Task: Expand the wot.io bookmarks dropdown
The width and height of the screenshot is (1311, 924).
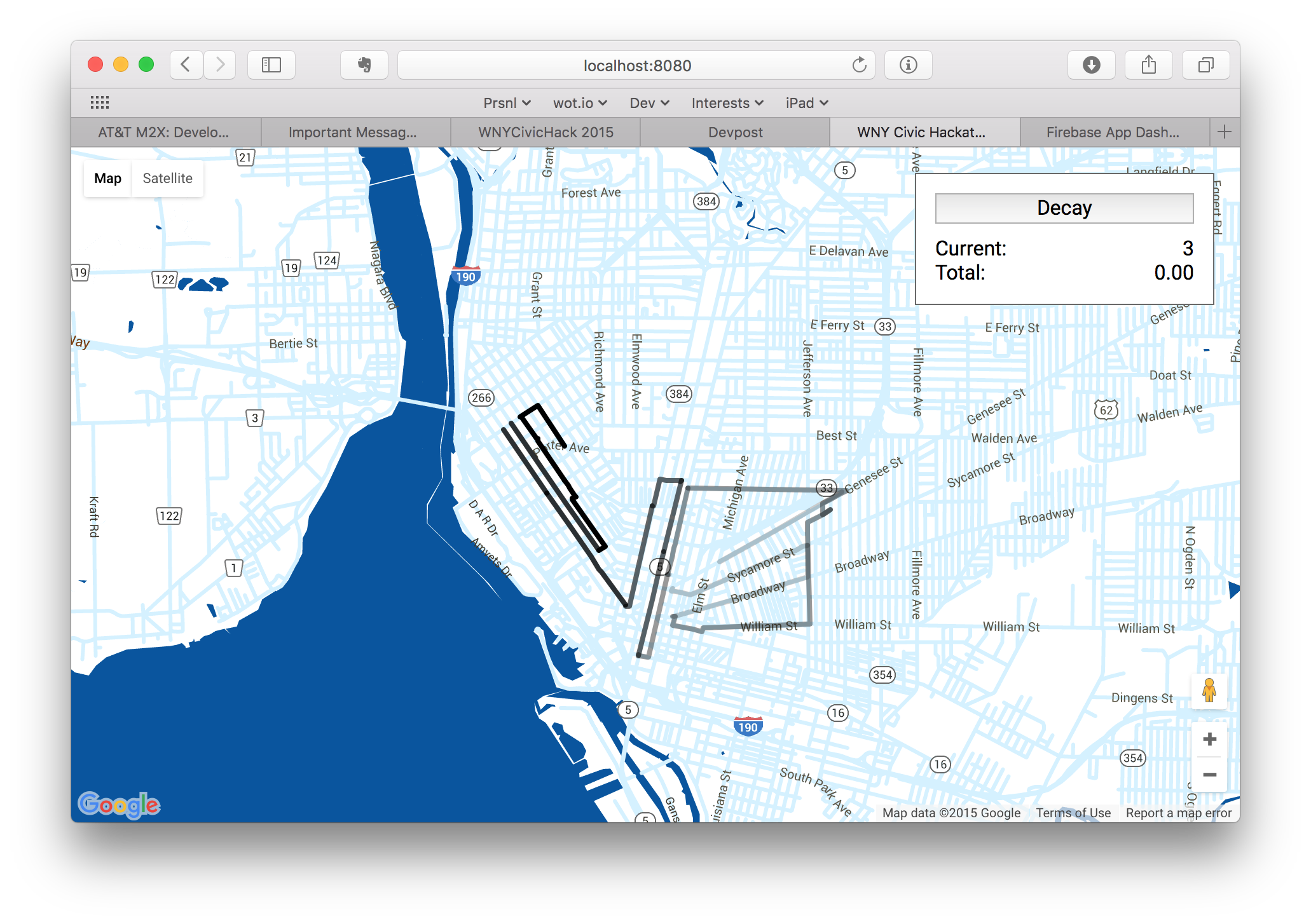Action: pyautogui.click(x=580, y=103)
